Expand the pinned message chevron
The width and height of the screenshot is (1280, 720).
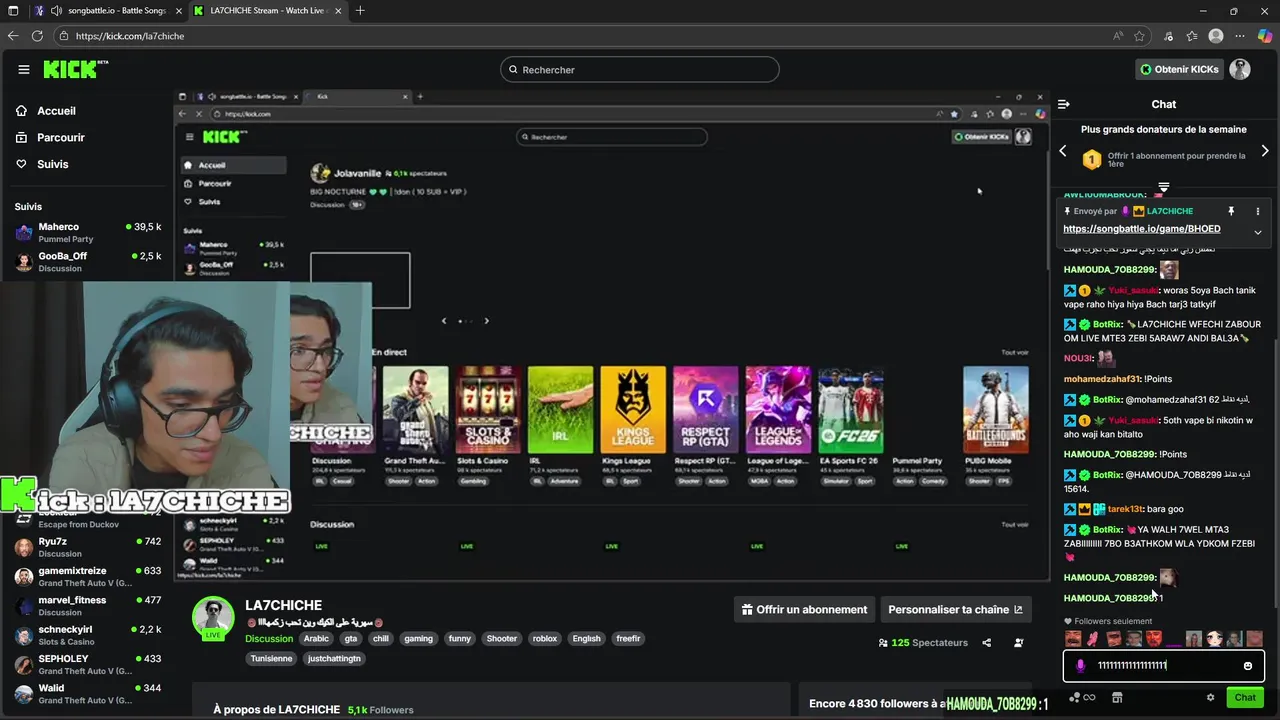click(1258, 232)
